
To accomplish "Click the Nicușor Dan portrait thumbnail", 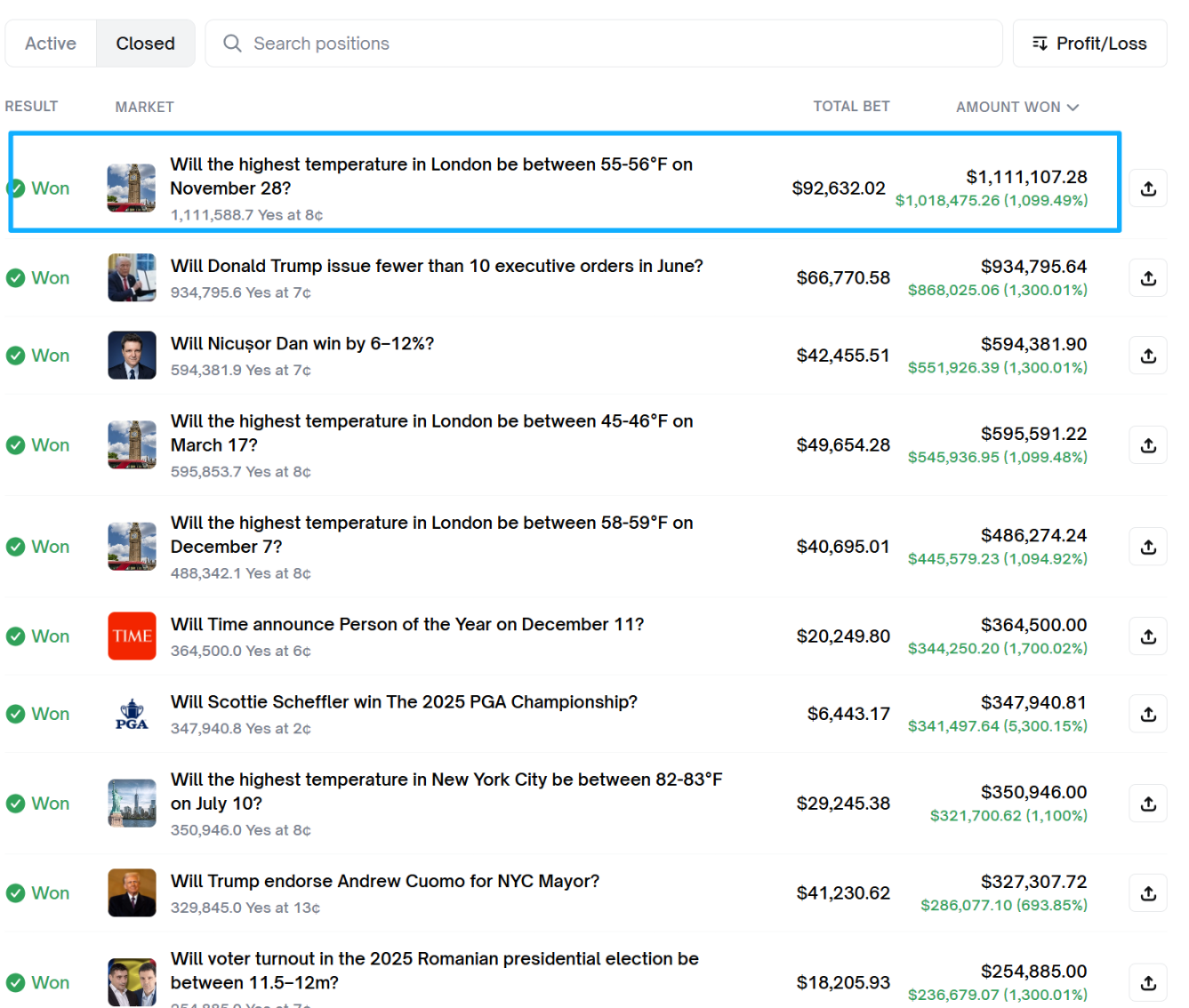I will [132, 356].
